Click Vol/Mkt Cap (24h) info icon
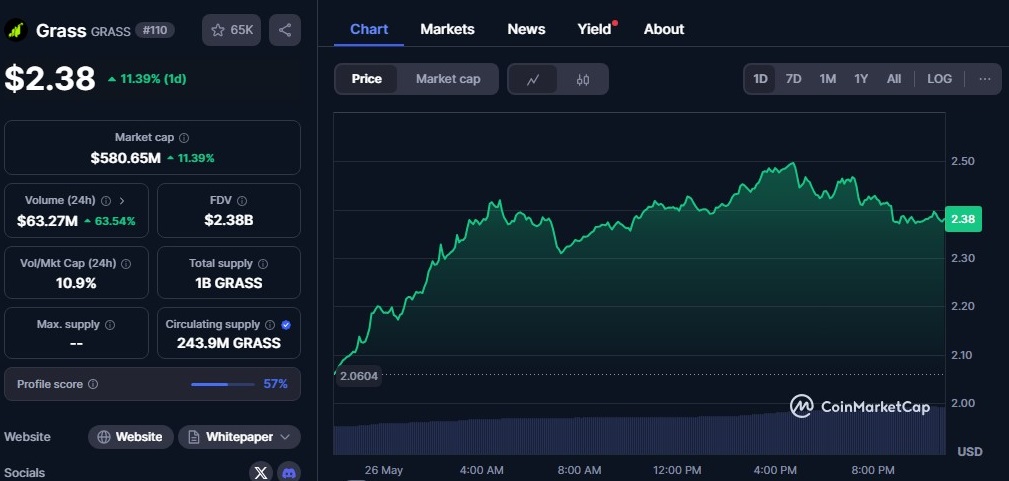 126,264
